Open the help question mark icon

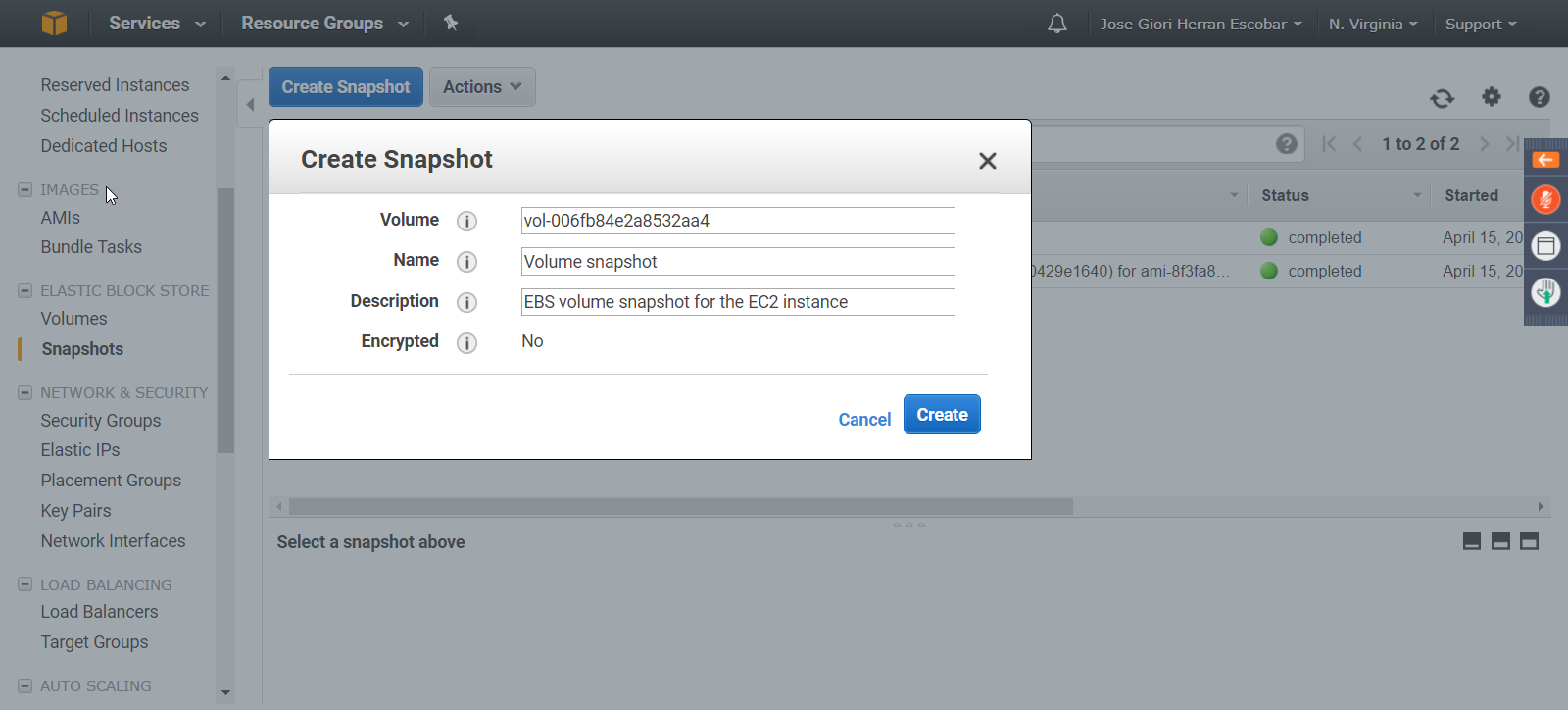(1539, 96)
